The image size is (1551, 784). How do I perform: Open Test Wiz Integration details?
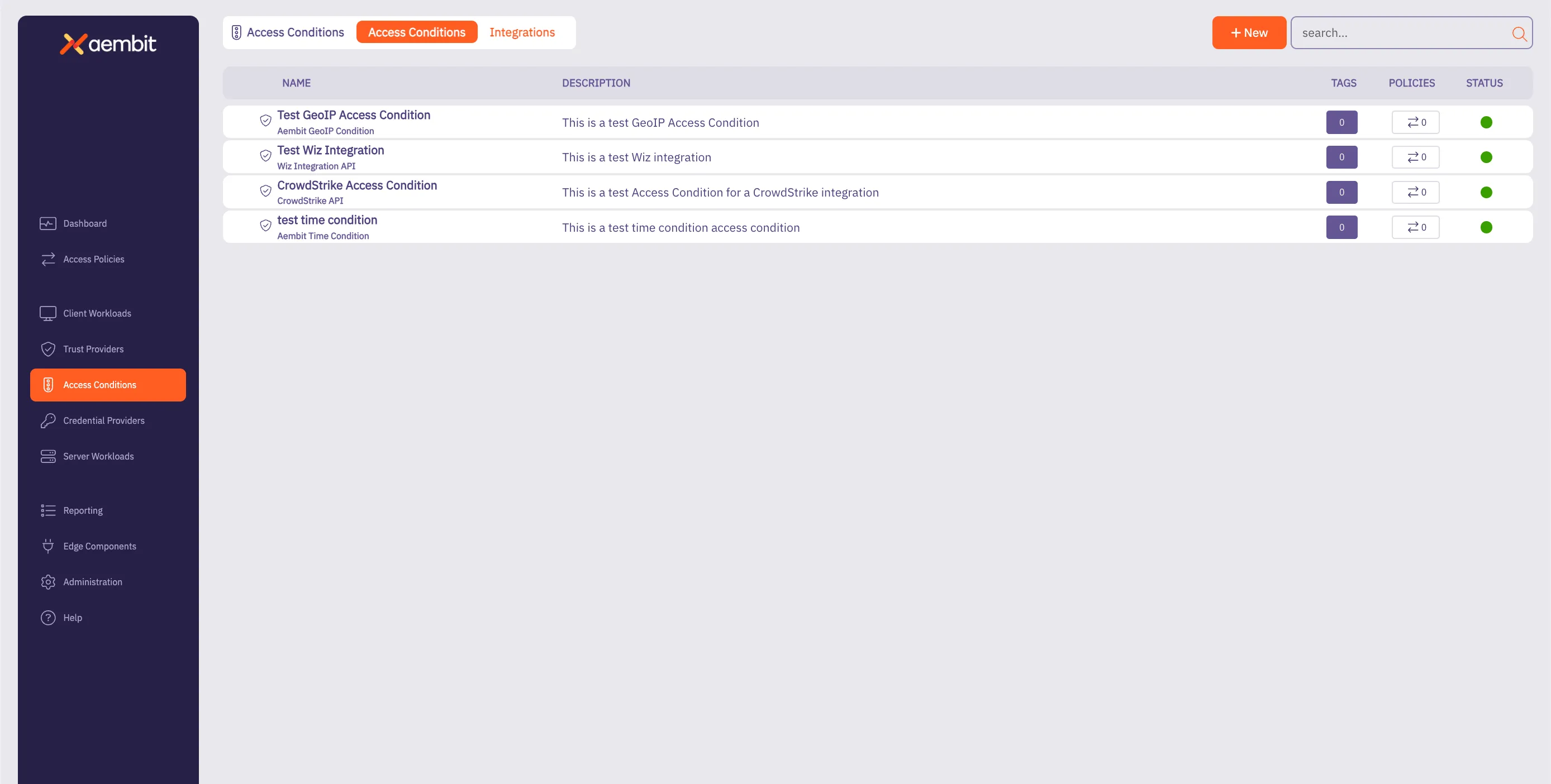point(331,150)
